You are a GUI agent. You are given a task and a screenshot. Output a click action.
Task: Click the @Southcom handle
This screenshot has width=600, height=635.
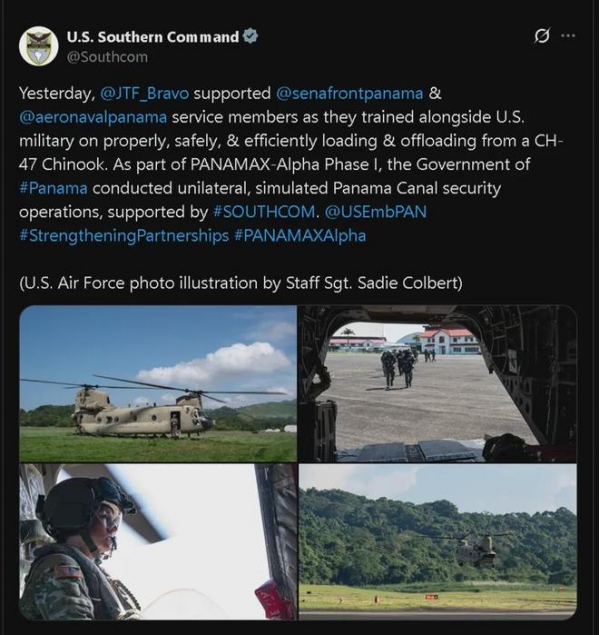107,57
